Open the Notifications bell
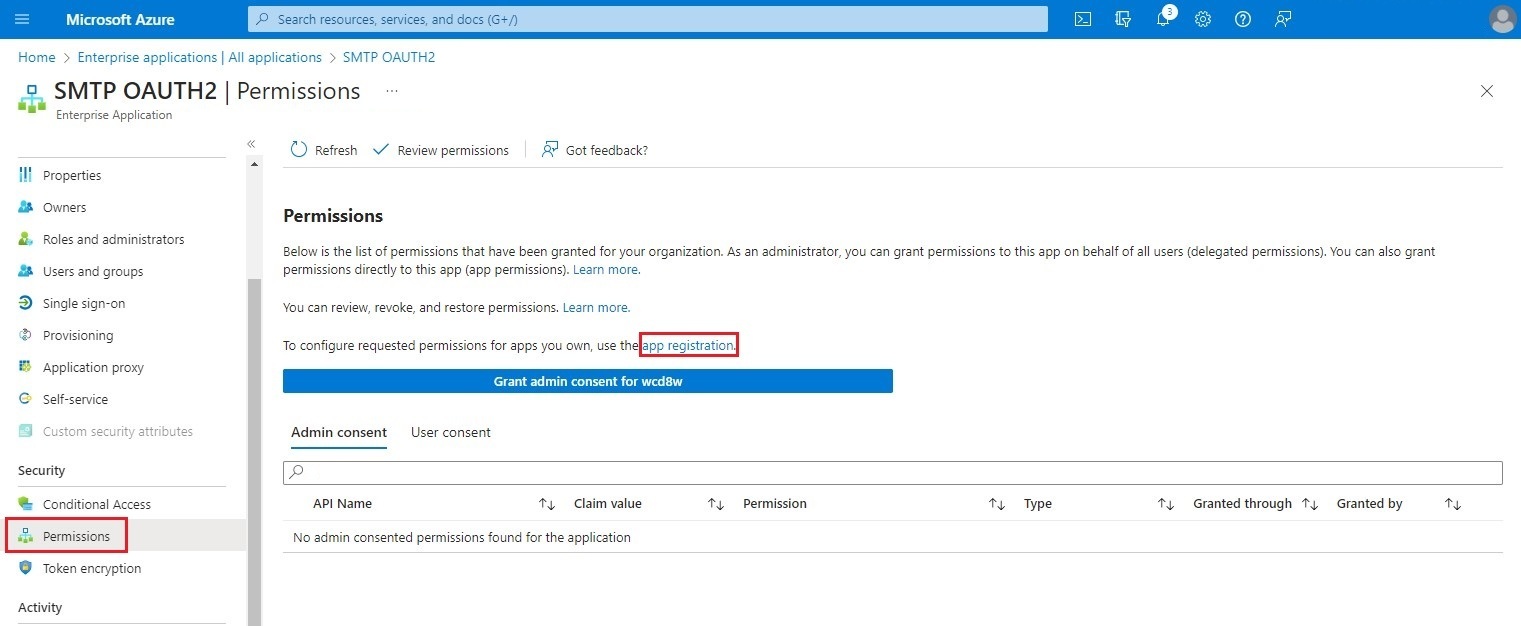1521x626 pixels. tap(1162, 19)
